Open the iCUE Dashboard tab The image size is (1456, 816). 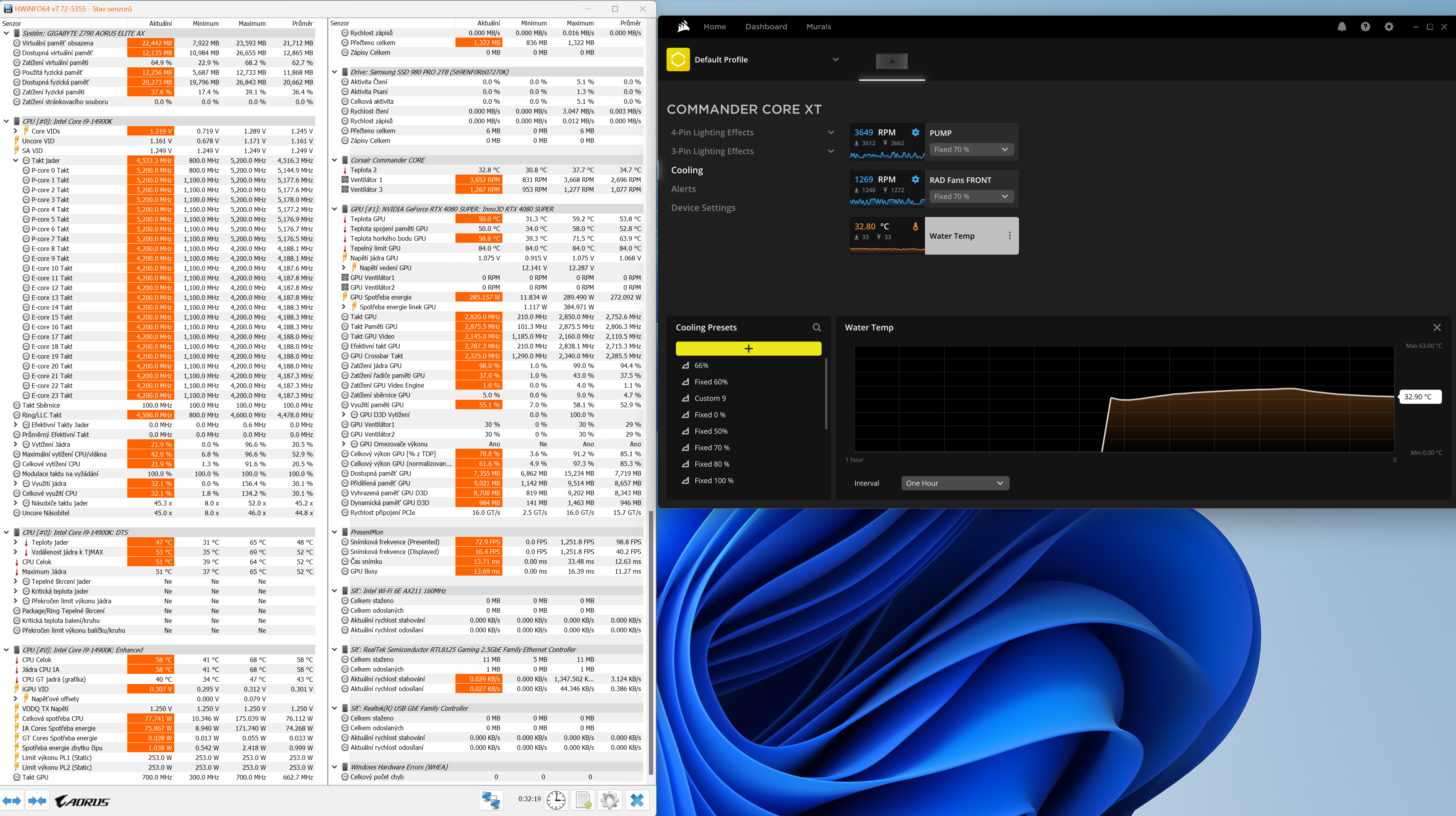pyautogui.click(x=766, y=27)
